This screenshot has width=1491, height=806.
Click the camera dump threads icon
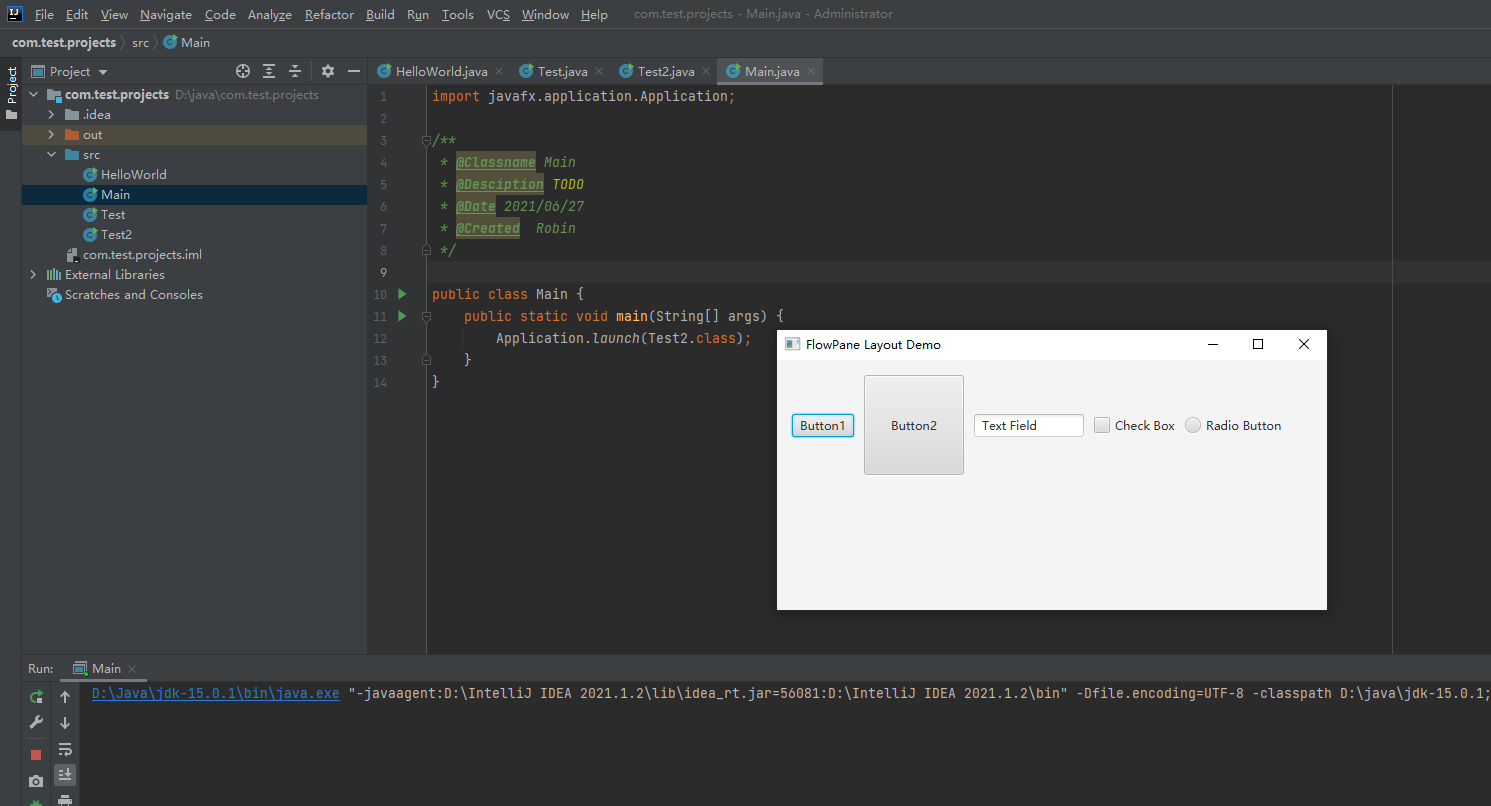(36, 781)
